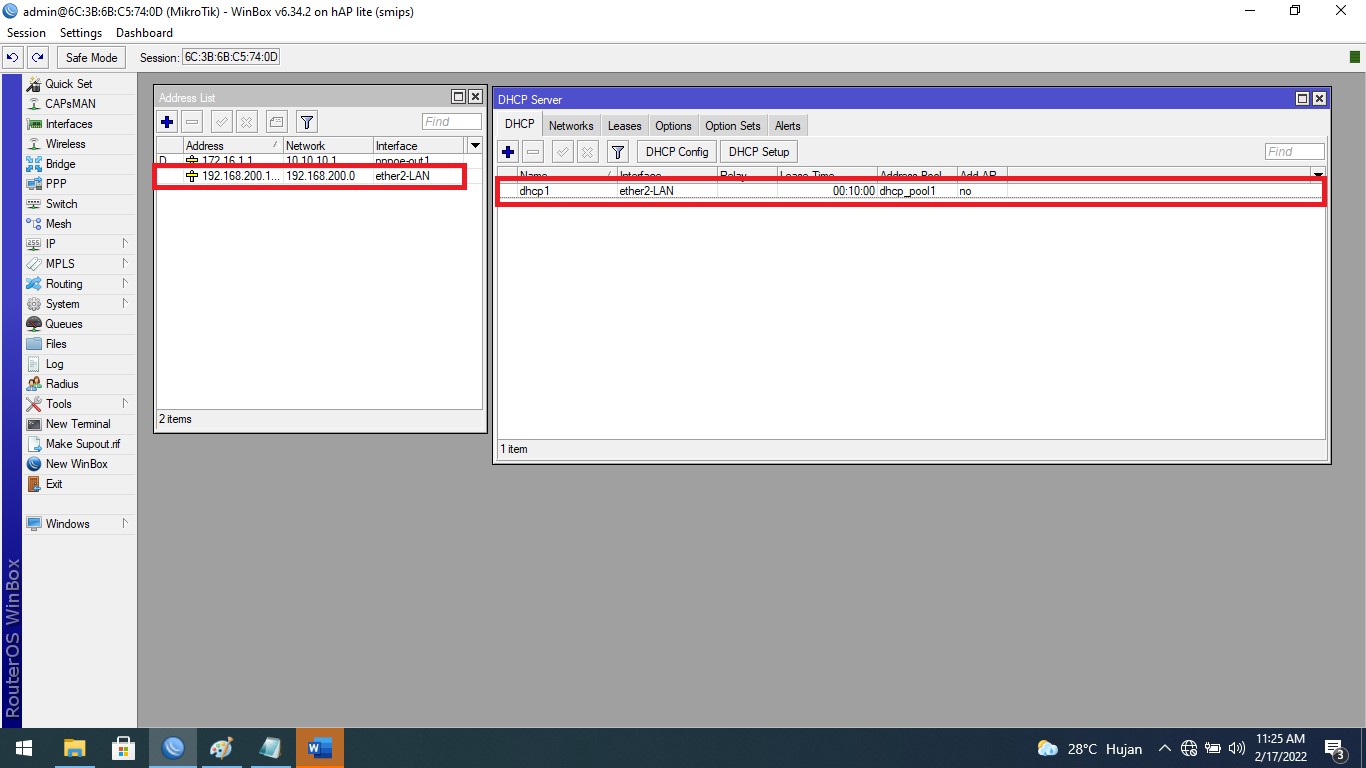The image size is (1366, 768).
Task: Open the Settings menu
Action: pos(81,33)
